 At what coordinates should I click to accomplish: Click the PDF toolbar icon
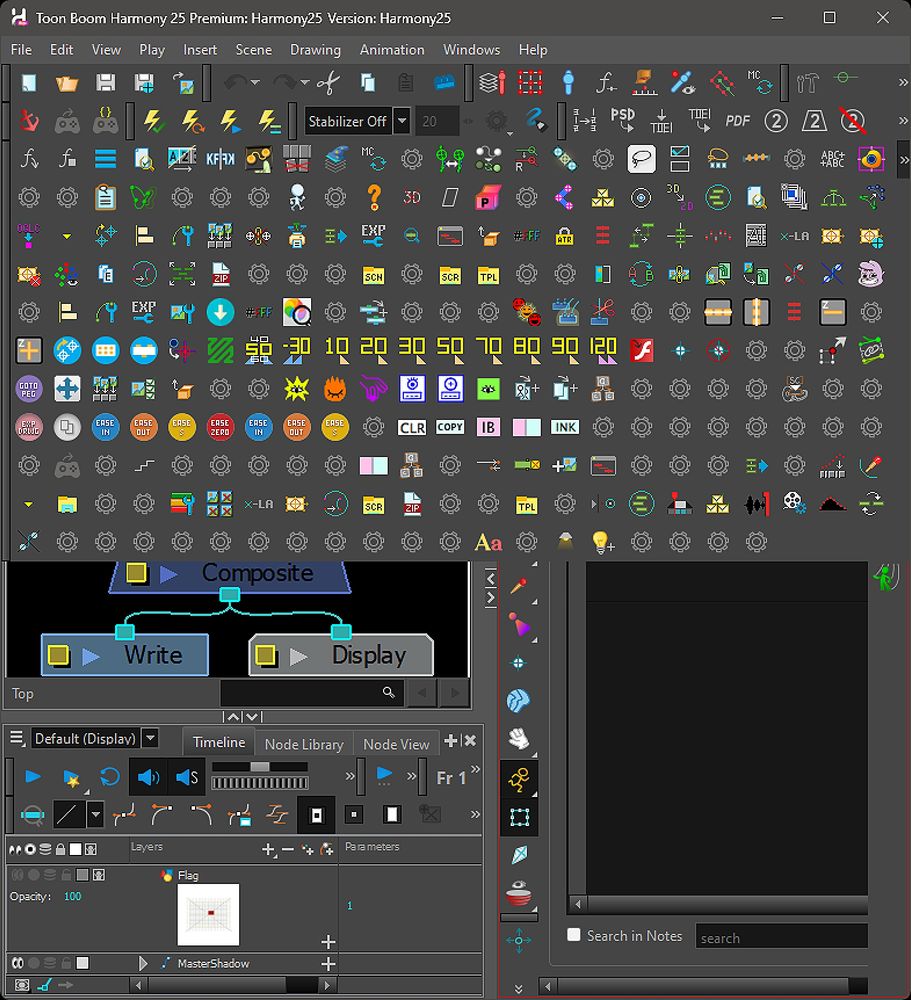[x=737, y=121]
